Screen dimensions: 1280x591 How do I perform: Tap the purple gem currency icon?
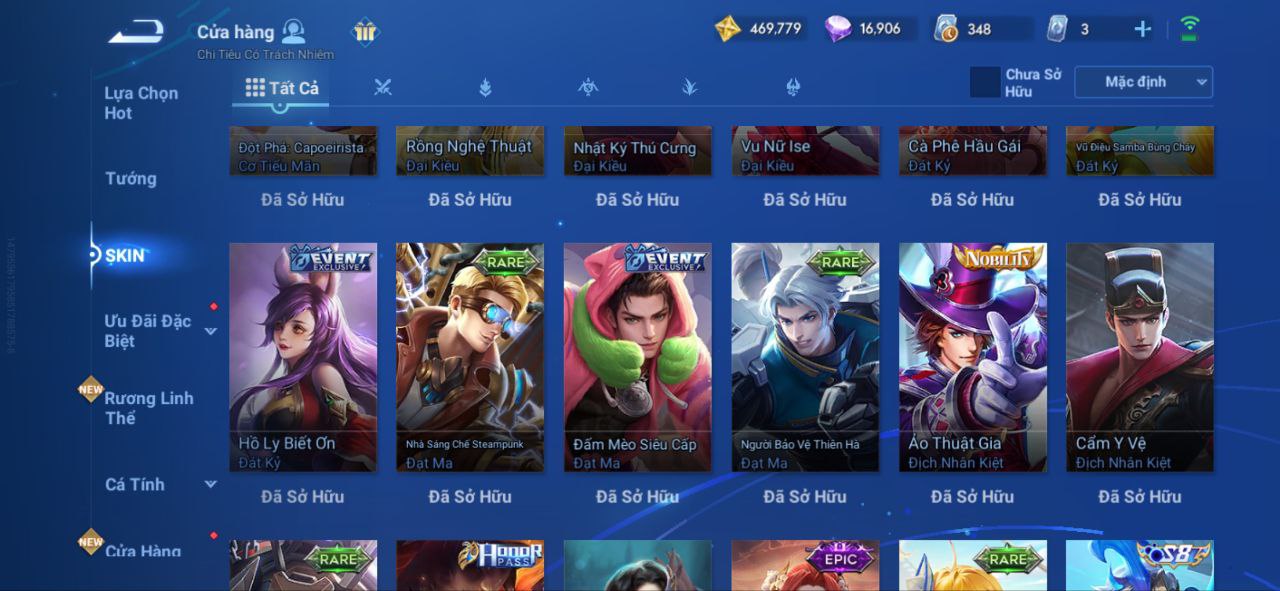[x=838, y=29]
